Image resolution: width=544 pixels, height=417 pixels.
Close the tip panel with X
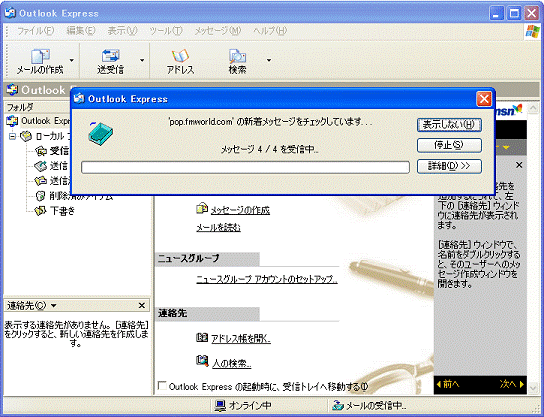(x=519, y=165)
